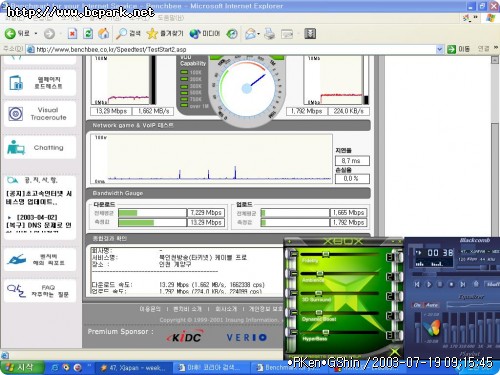
Task: Print the page with printer icon
Action: click(270, 34)
